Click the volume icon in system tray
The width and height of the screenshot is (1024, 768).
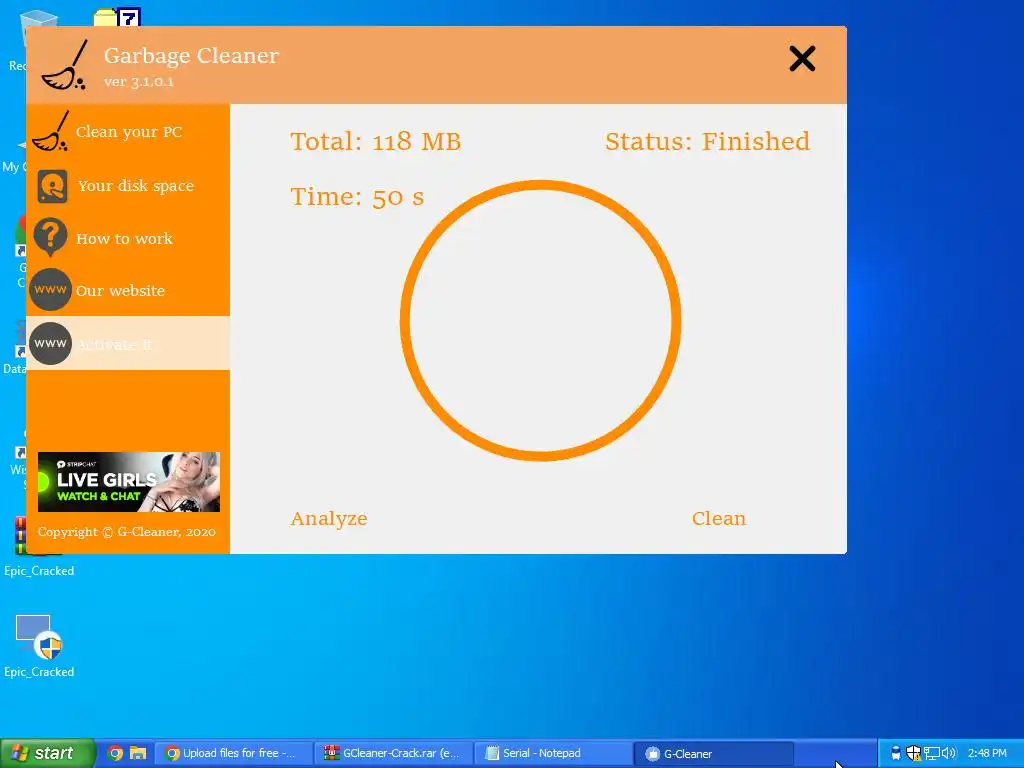(949, 753)
